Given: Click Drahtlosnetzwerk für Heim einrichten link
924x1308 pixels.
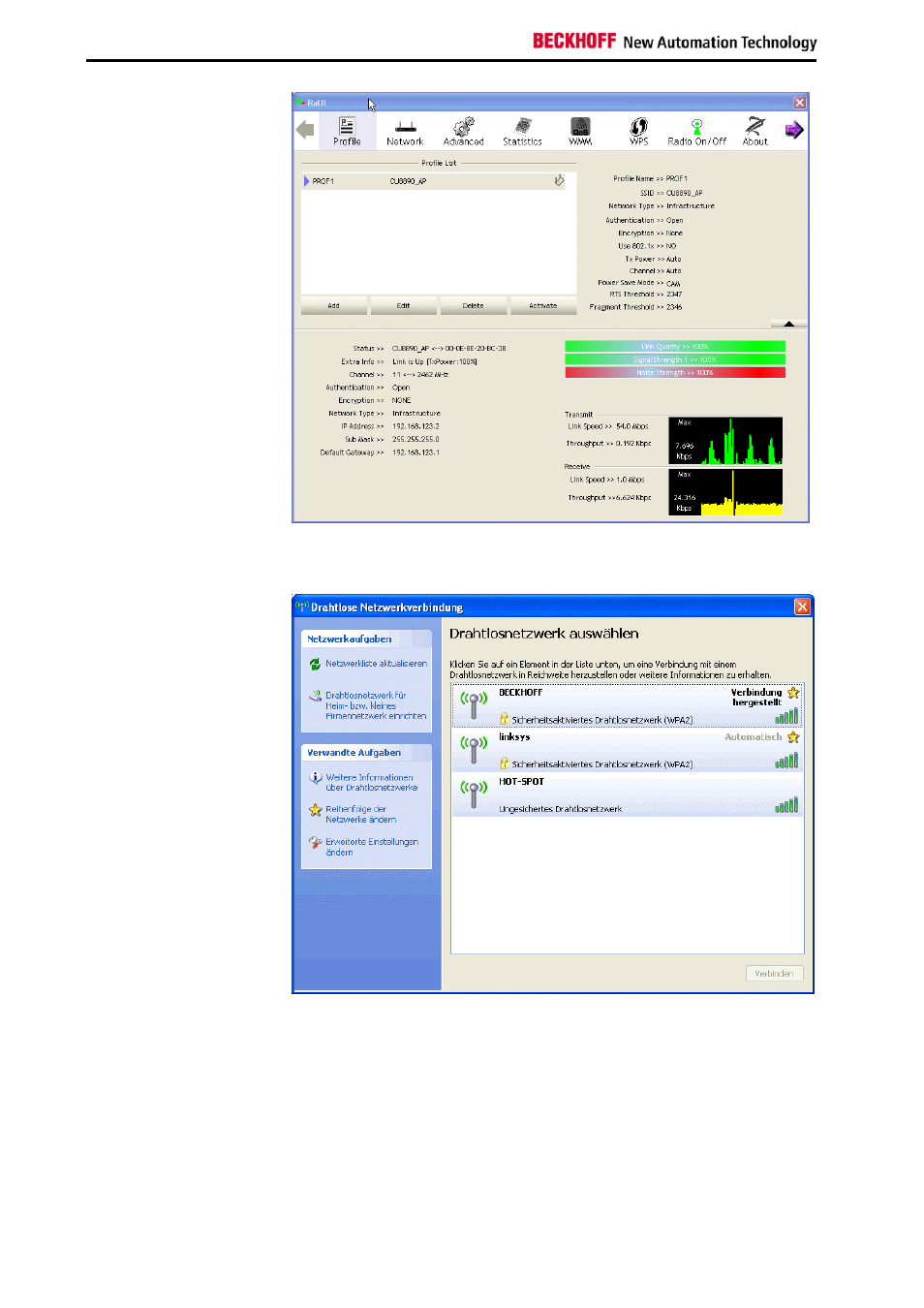Looking at the screenshot, I should pos(376,705).
